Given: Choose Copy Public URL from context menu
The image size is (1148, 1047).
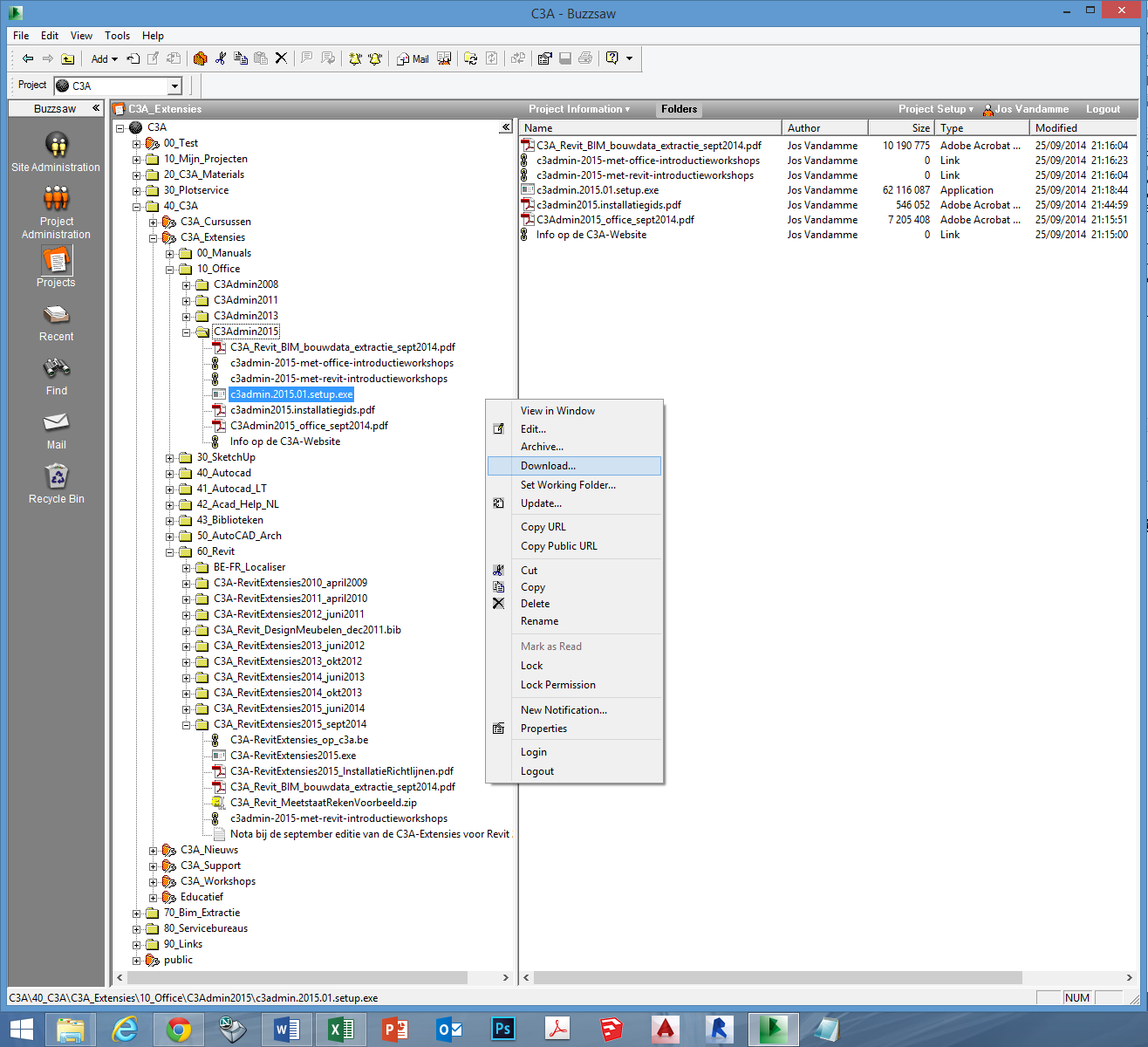Looking at the screenshot, I should (575, 546).
